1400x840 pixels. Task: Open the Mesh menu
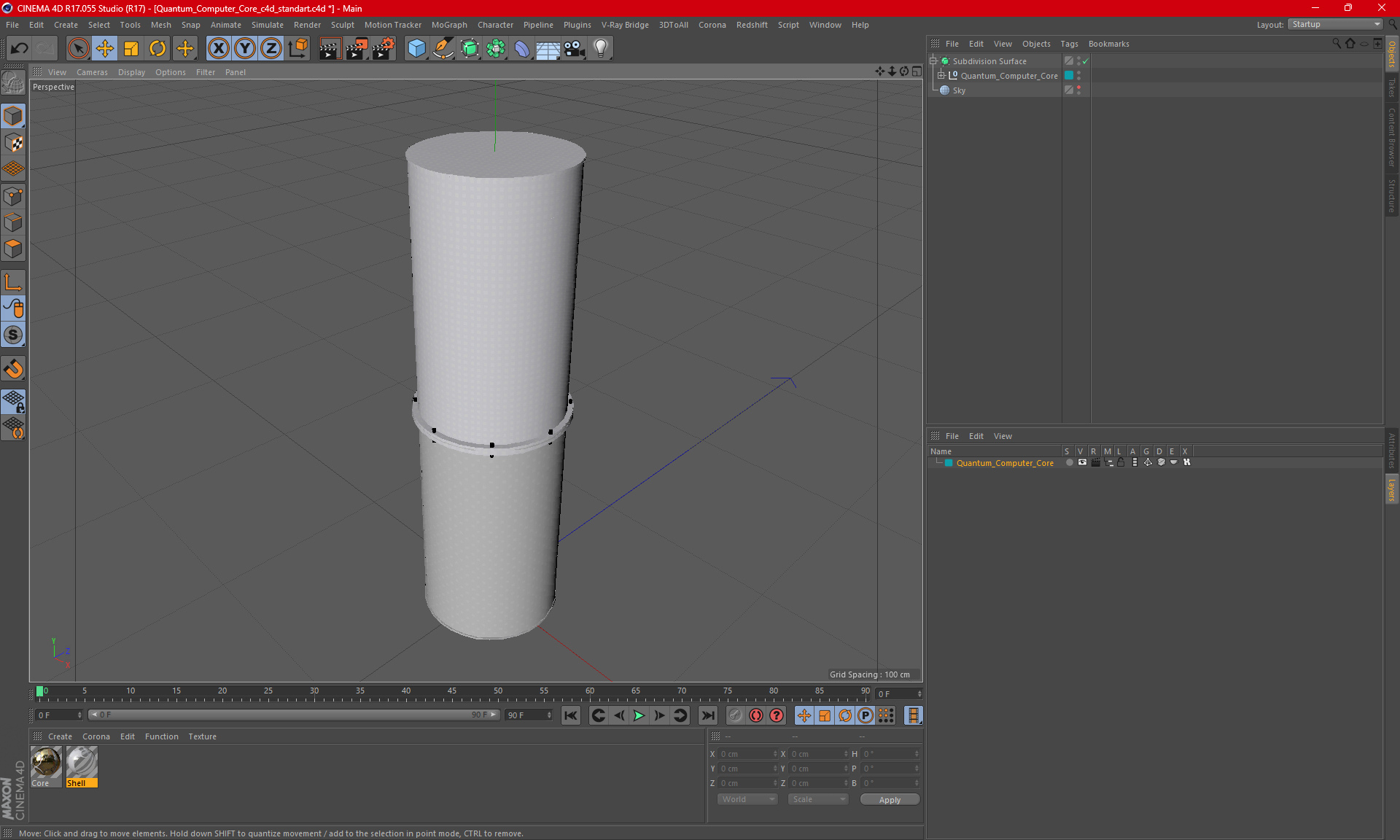[160, 25]
